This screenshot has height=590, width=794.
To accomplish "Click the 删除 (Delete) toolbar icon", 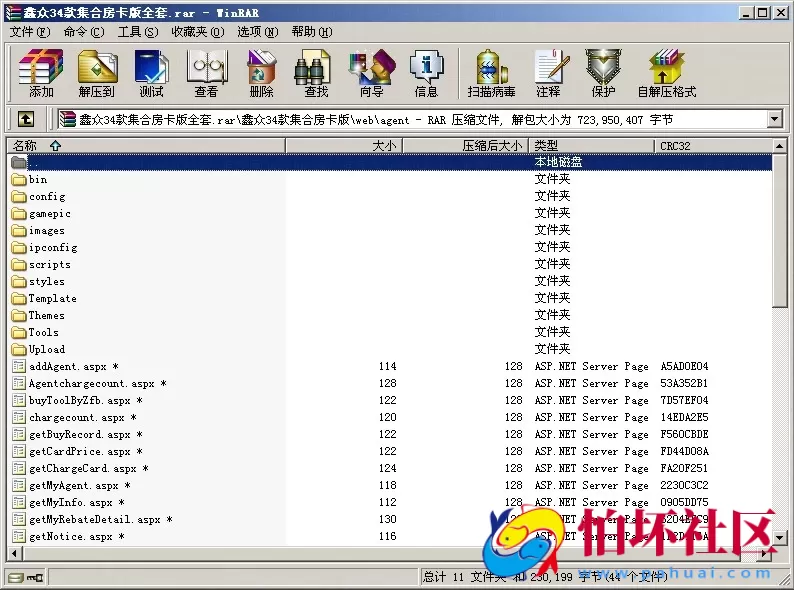I will click(261, 73).
